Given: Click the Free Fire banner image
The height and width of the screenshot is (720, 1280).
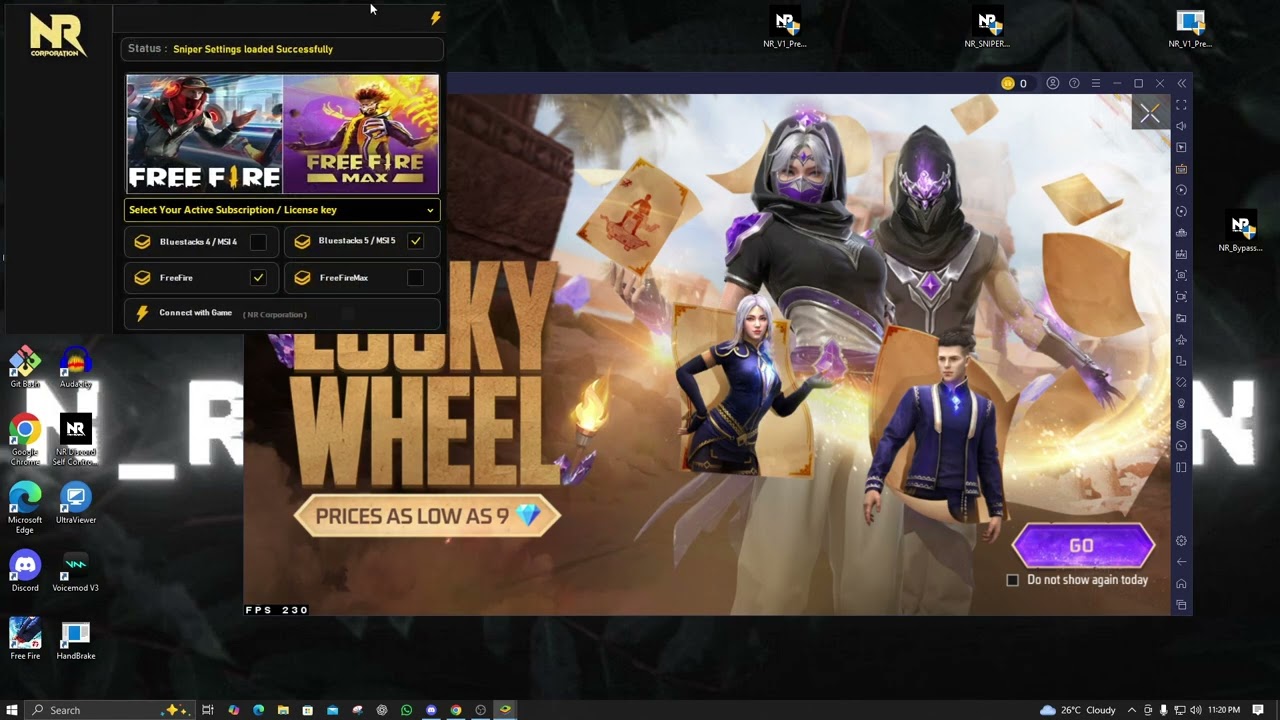Looking at the screenshot, I should tap(205, 134).
